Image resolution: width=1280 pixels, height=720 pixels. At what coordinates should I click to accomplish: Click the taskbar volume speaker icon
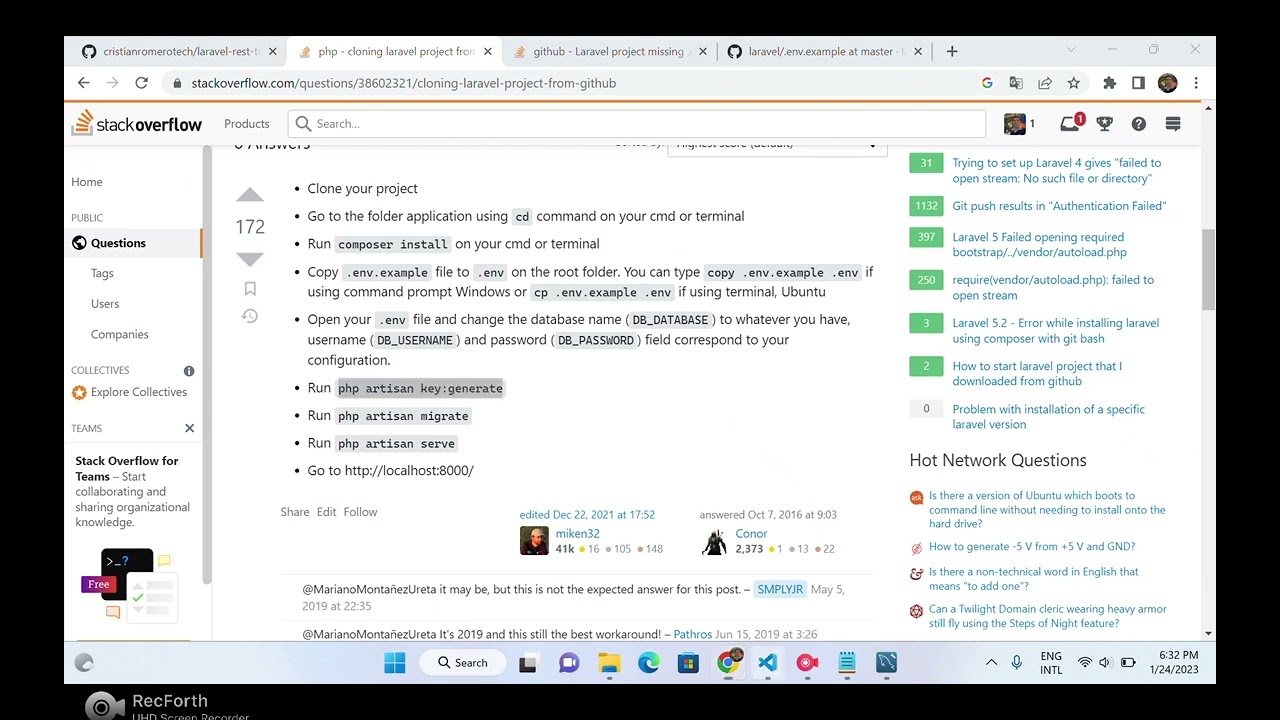pos(1105,662)
